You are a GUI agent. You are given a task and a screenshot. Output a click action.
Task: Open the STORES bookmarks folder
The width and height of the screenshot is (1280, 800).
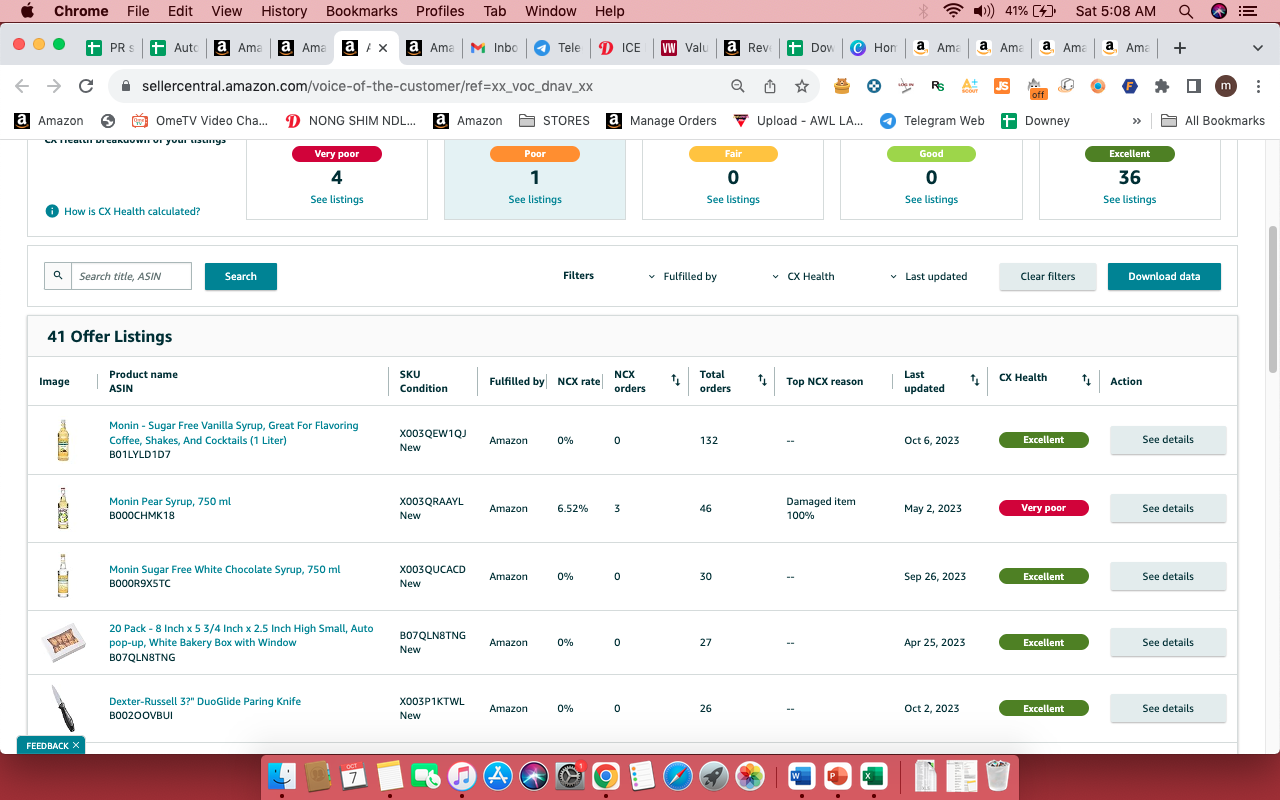click(555, 120)
